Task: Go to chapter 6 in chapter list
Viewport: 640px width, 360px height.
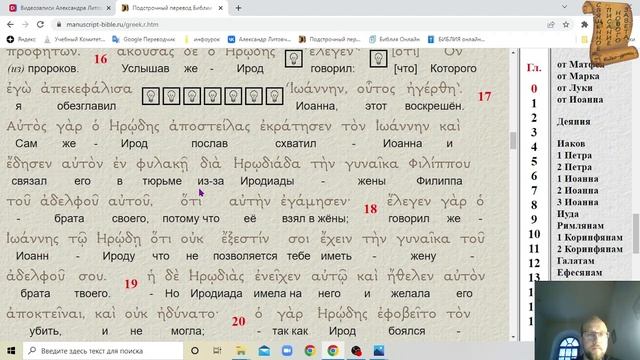Action: pyautogui.click(x=534, y=176)
